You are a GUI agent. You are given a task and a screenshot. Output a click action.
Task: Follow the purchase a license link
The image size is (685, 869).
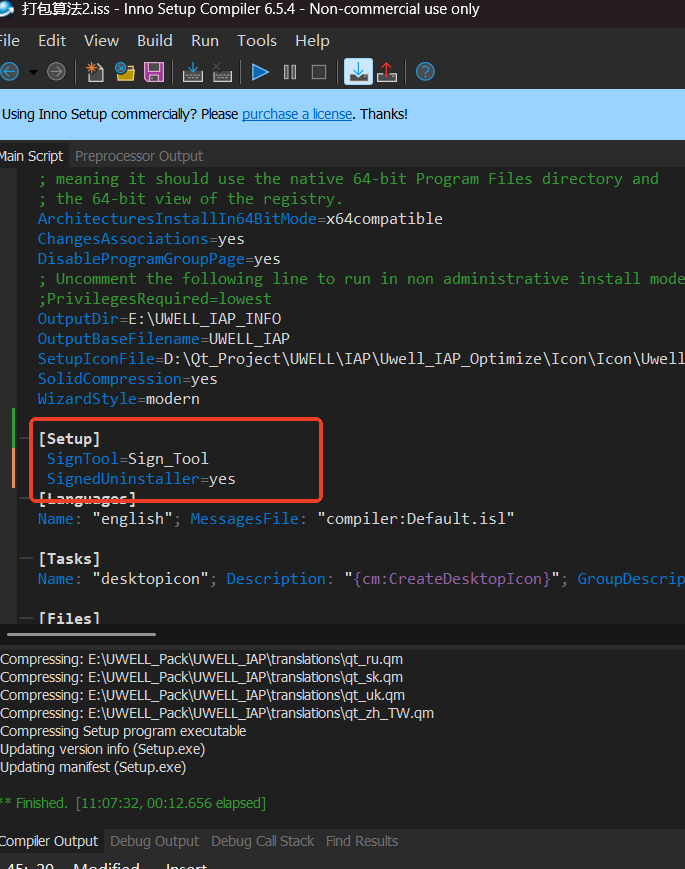pyautogui.click(x=297, y=114)
